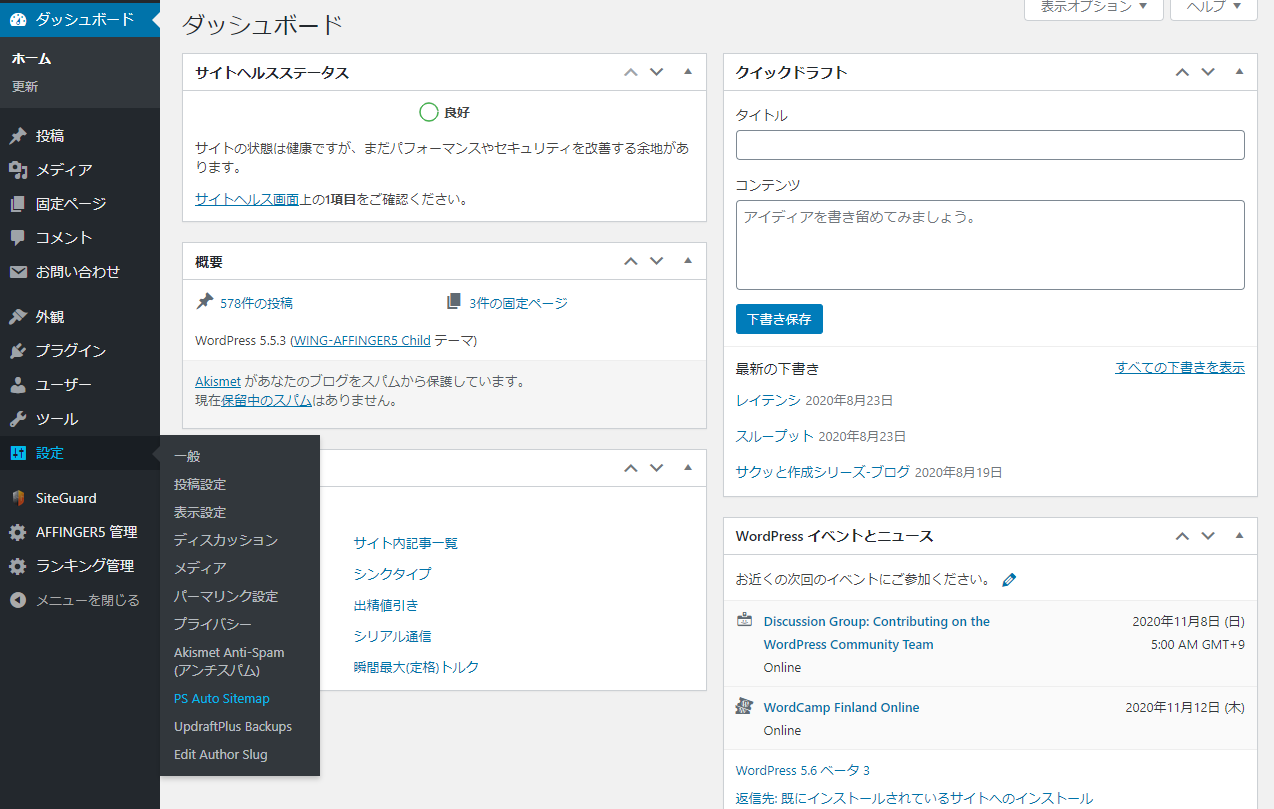Click the Media icon in sidebar
Screen dimensions: 1274x809
click(18, 170)
